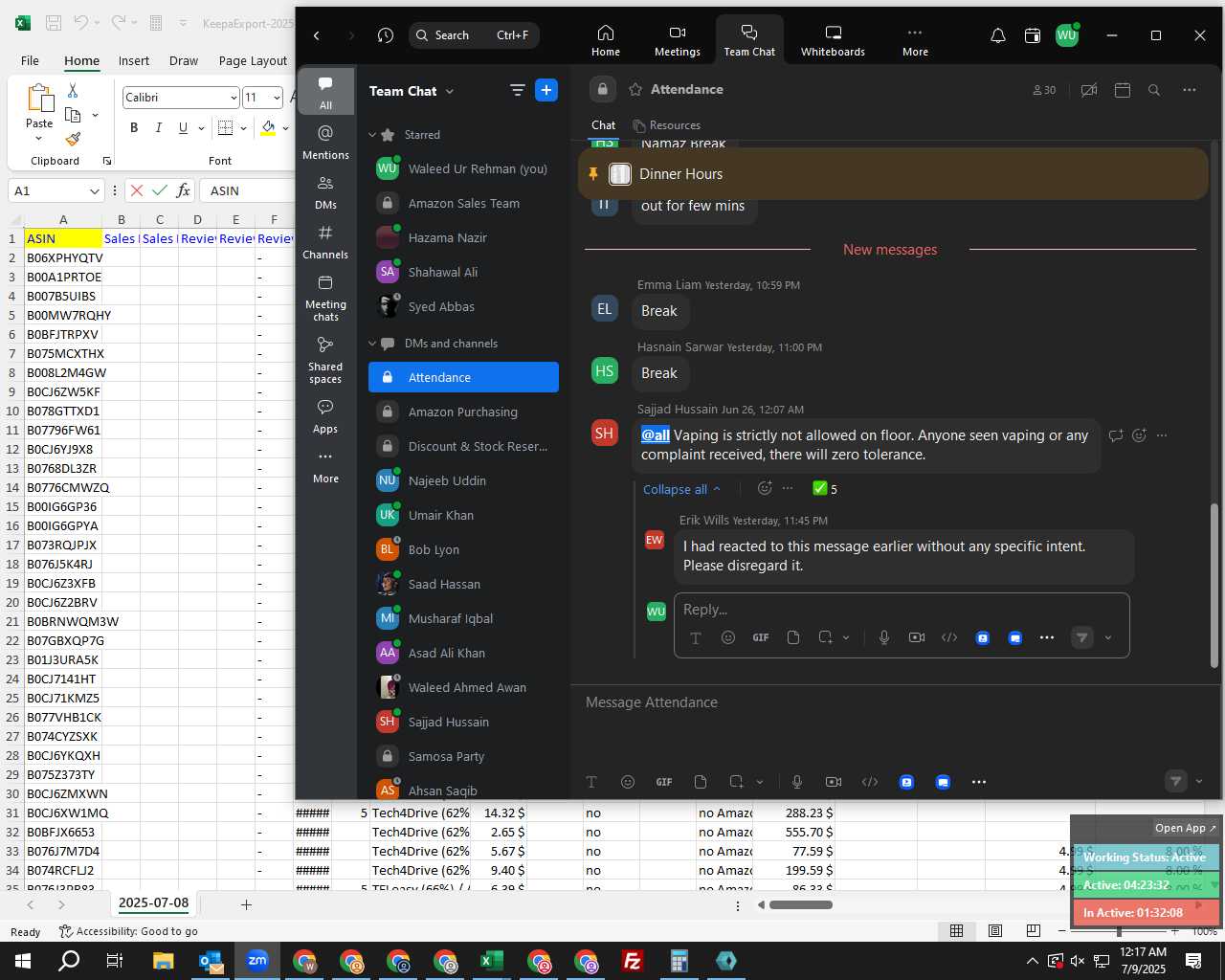
Task: Click Excel zoom slider
Action: pos(1119,931)
